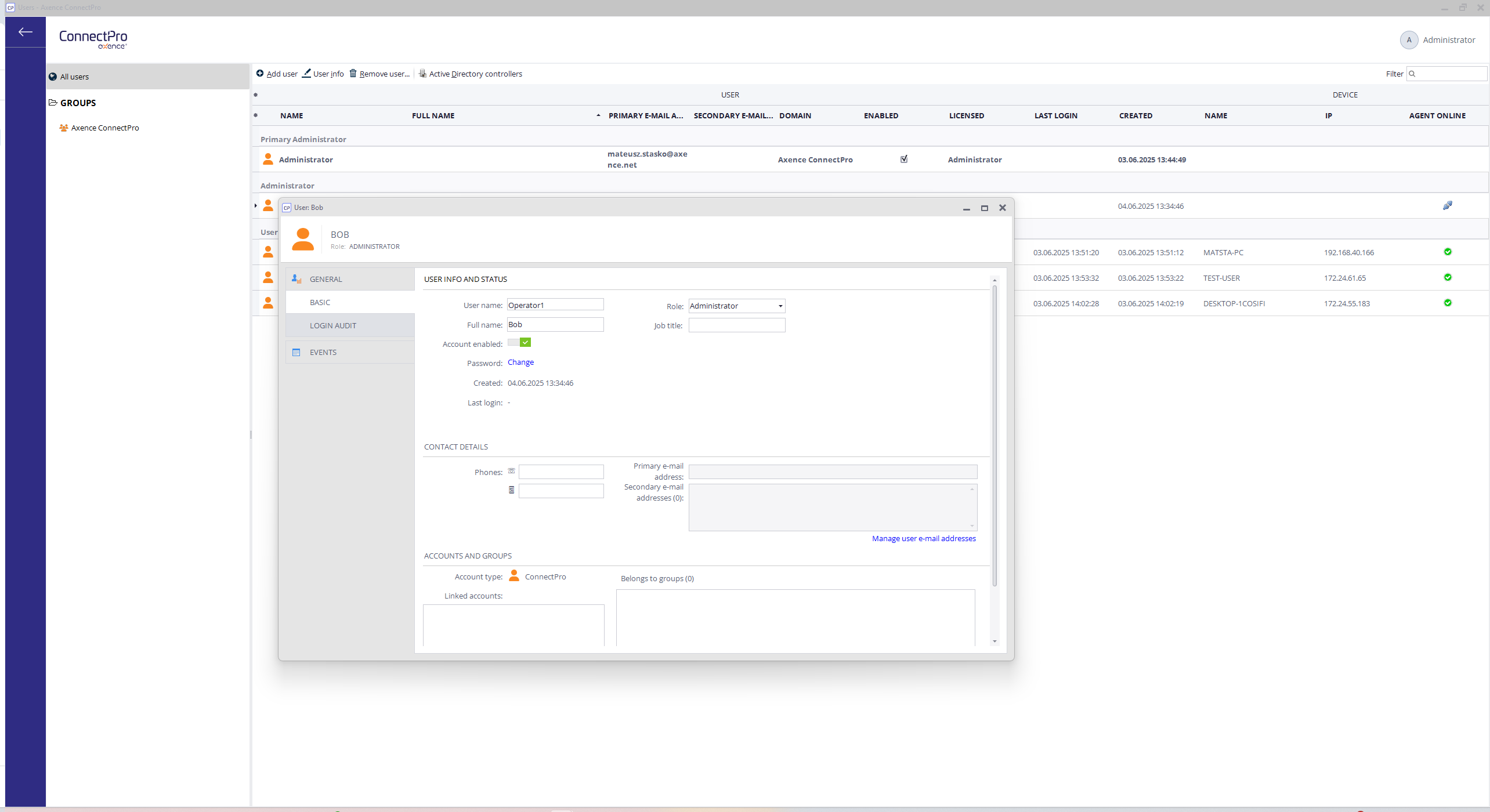Maximize the User: Bob dialog
Image resolution: width=1490 pixels, height=812 pixels.
coord(984,208)
